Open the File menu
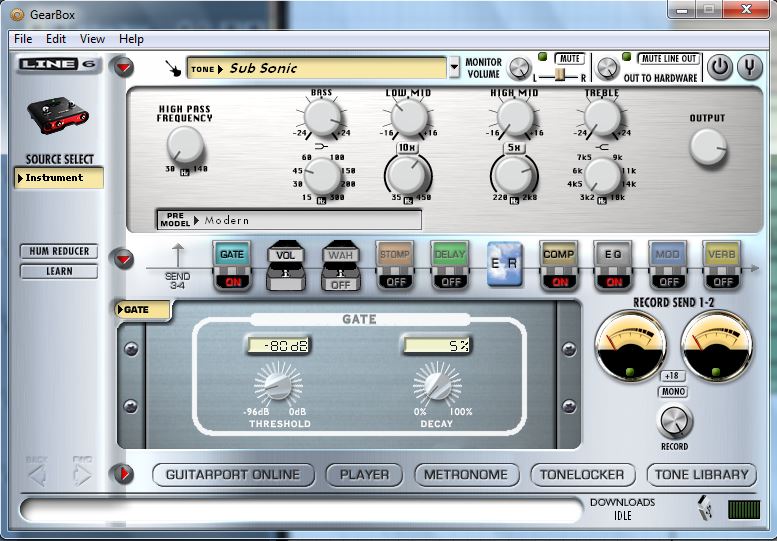 tap(23, 39)
